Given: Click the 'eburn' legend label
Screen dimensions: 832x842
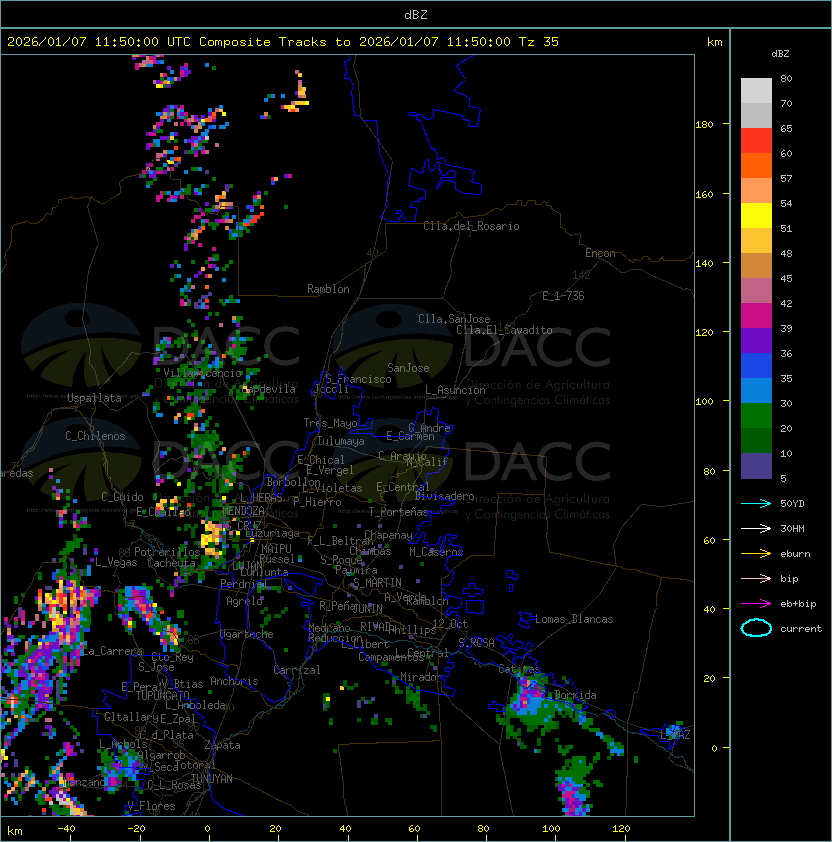Looking at the screenshot, I should (x=795, y=554).
